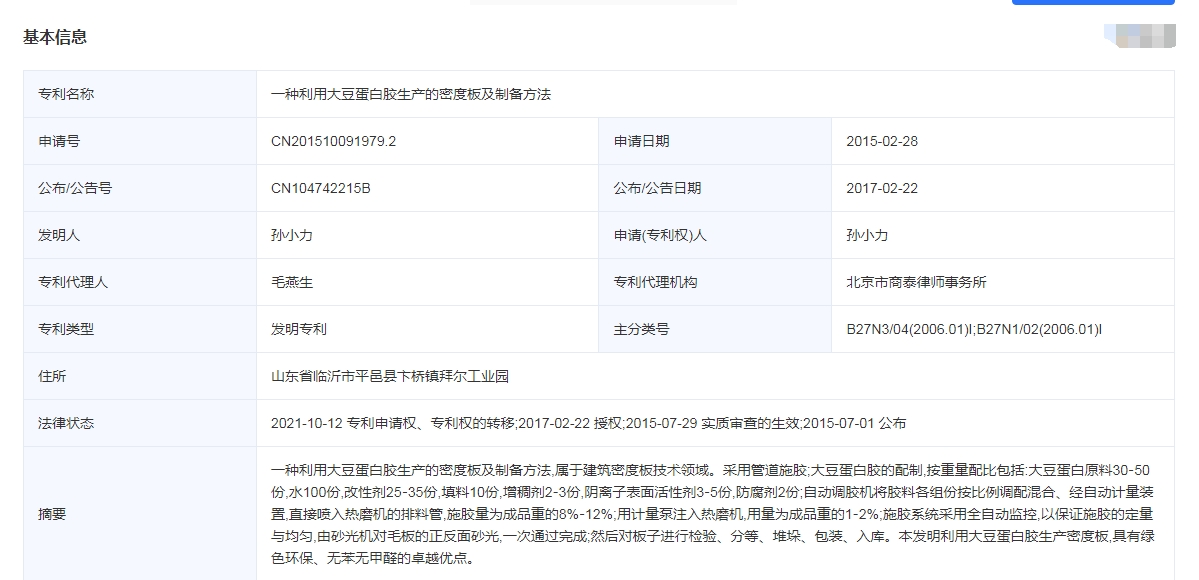Click the classification code B27N3/04(2006.01)I
1199x580 pixels.
pos(908,329)
